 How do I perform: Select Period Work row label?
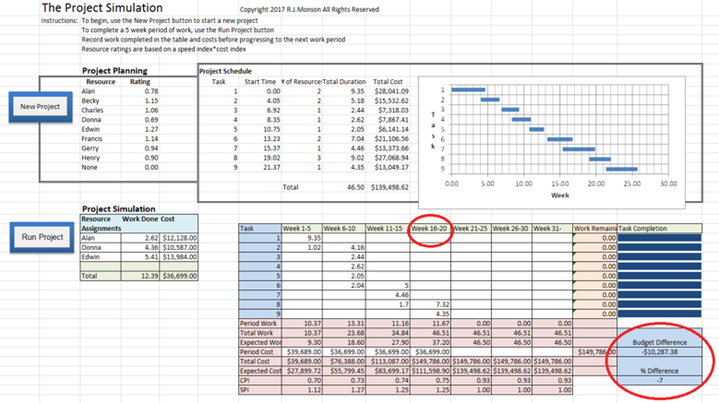coord(260,323)
